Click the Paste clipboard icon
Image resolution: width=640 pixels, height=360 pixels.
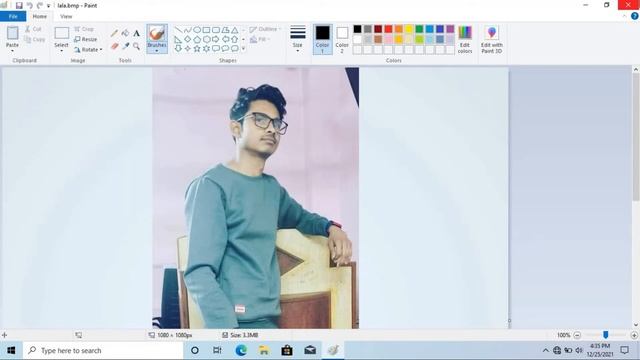tap(12, 33)
